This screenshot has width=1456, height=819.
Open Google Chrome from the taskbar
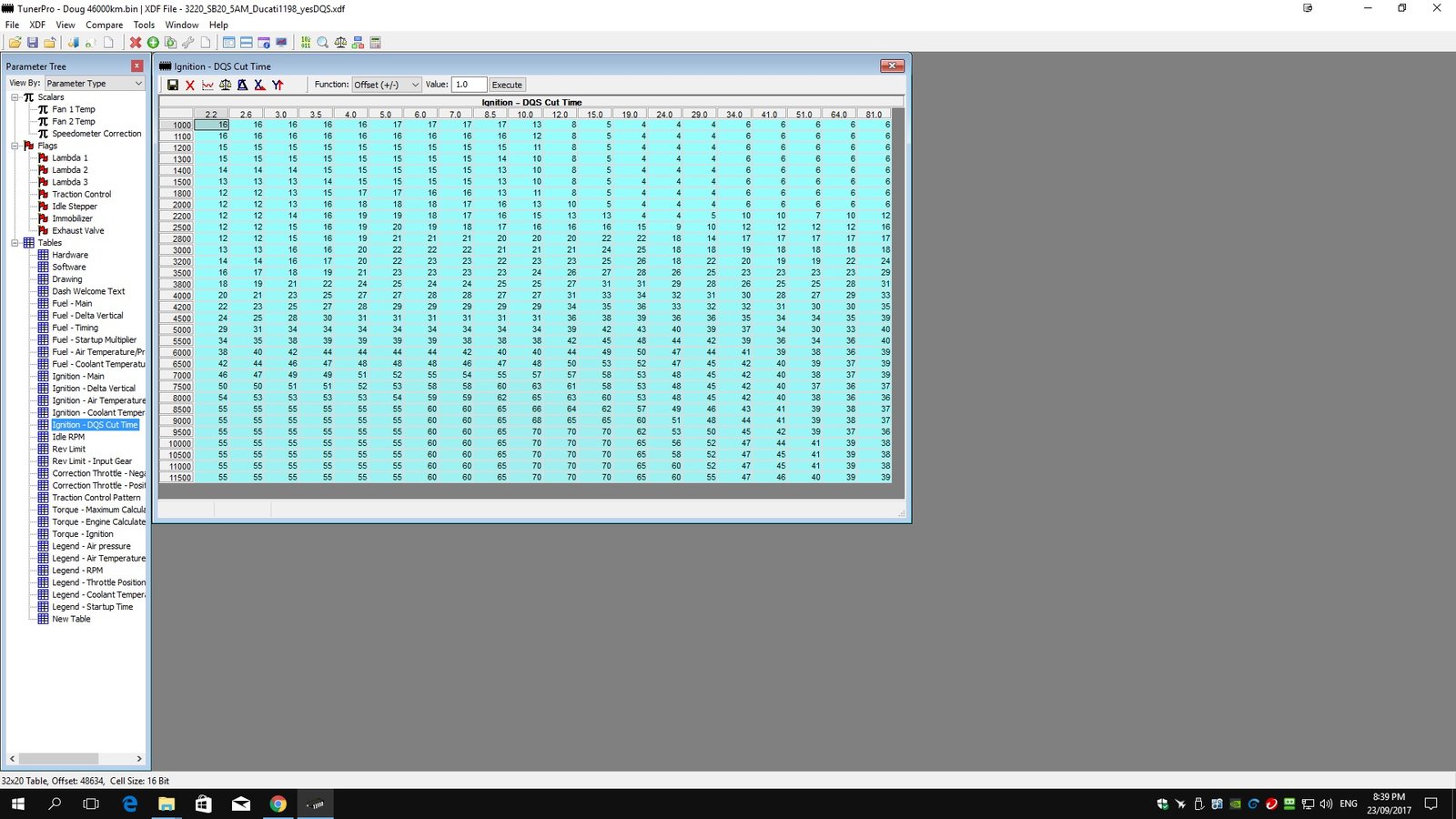click(x=278, y=804)
